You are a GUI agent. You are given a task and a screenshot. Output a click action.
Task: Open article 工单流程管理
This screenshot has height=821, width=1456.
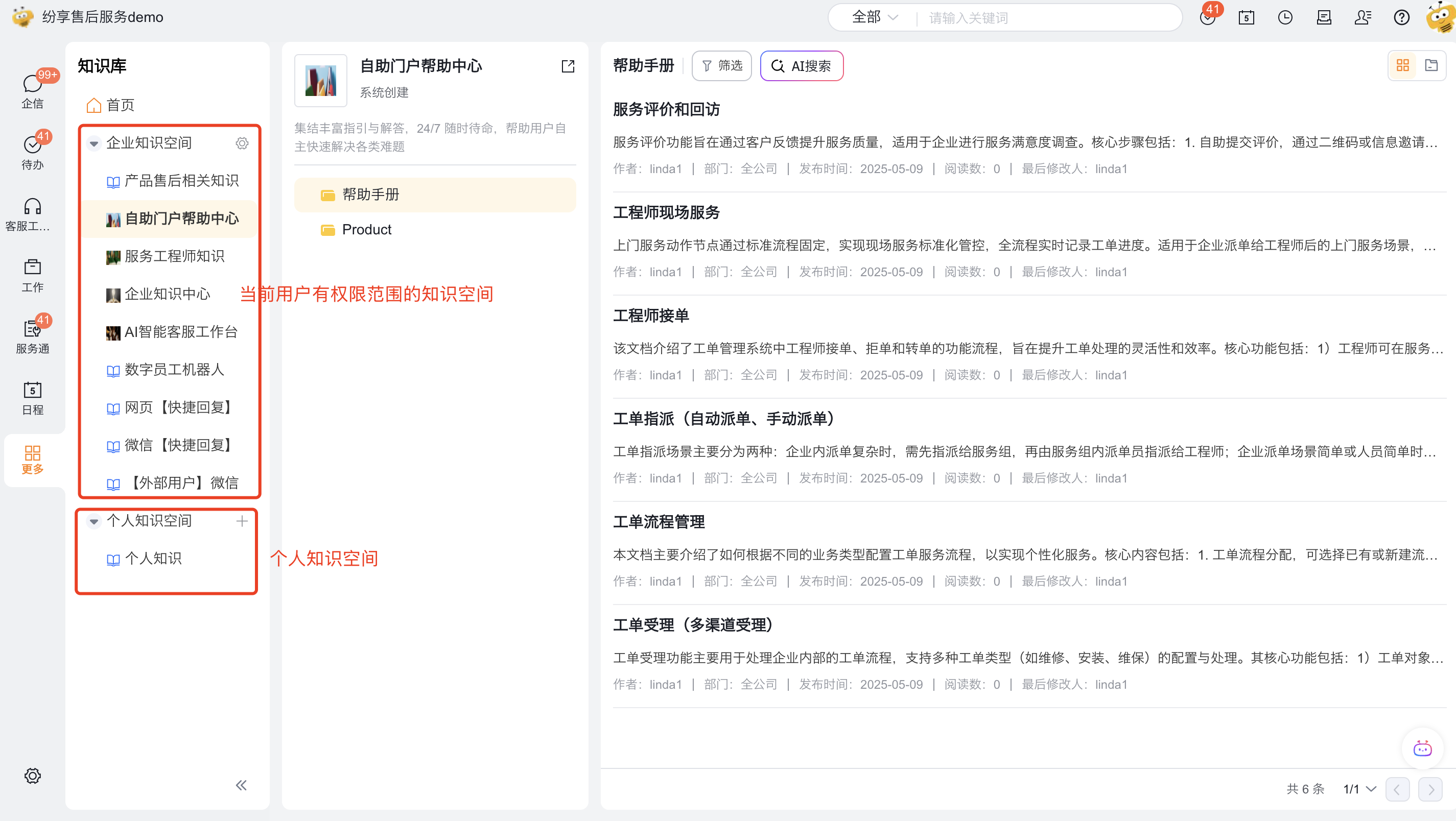pyautogui.click(x=659, y=522)
